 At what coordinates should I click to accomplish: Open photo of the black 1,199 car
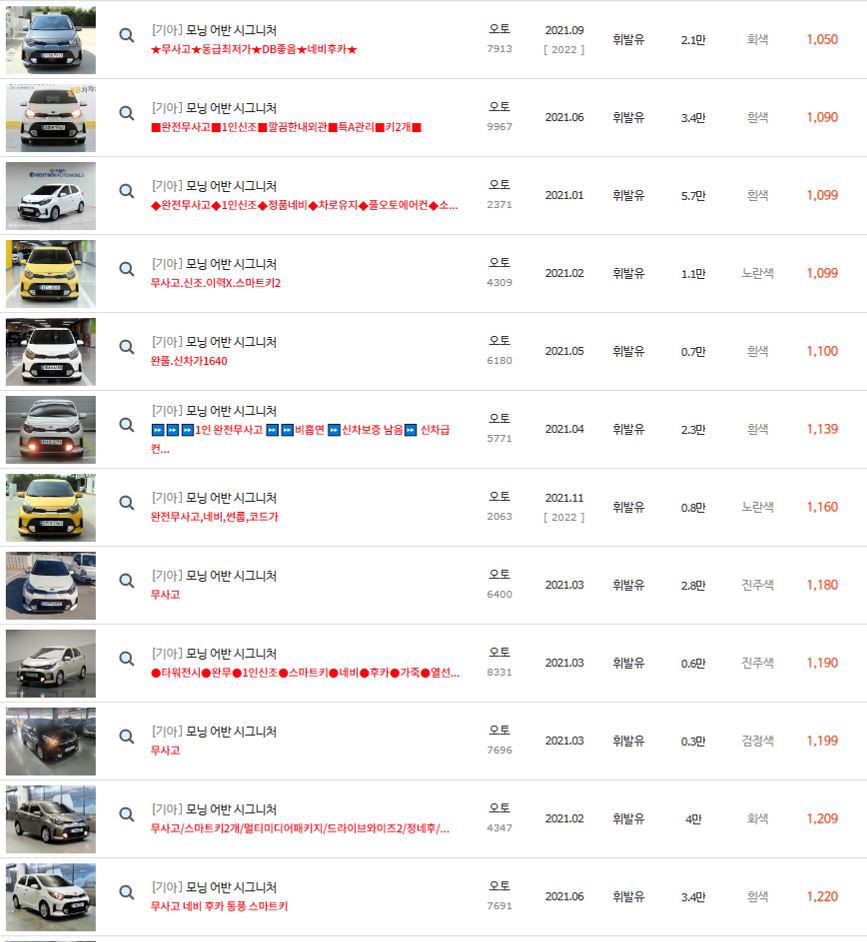(x=50, y=741)
